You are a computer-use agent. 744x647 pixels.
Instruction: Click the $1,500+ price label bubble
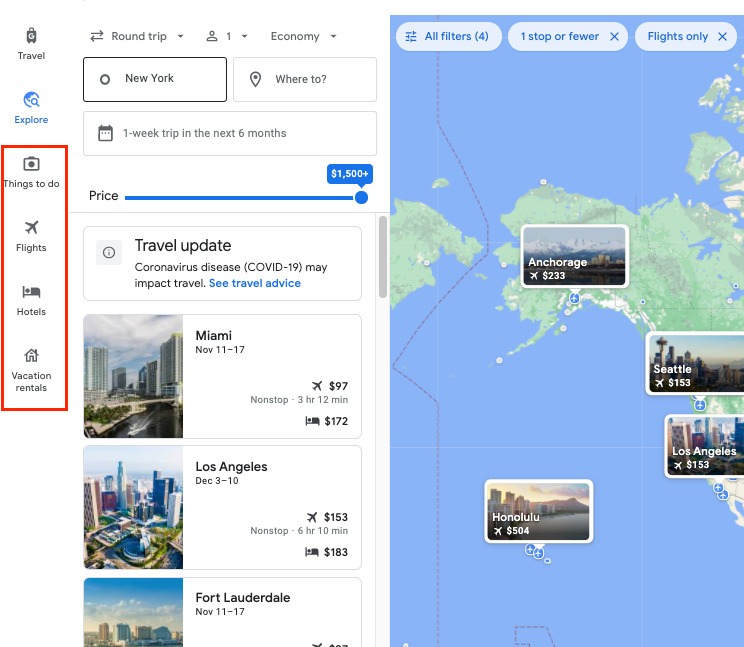(350, 174)
